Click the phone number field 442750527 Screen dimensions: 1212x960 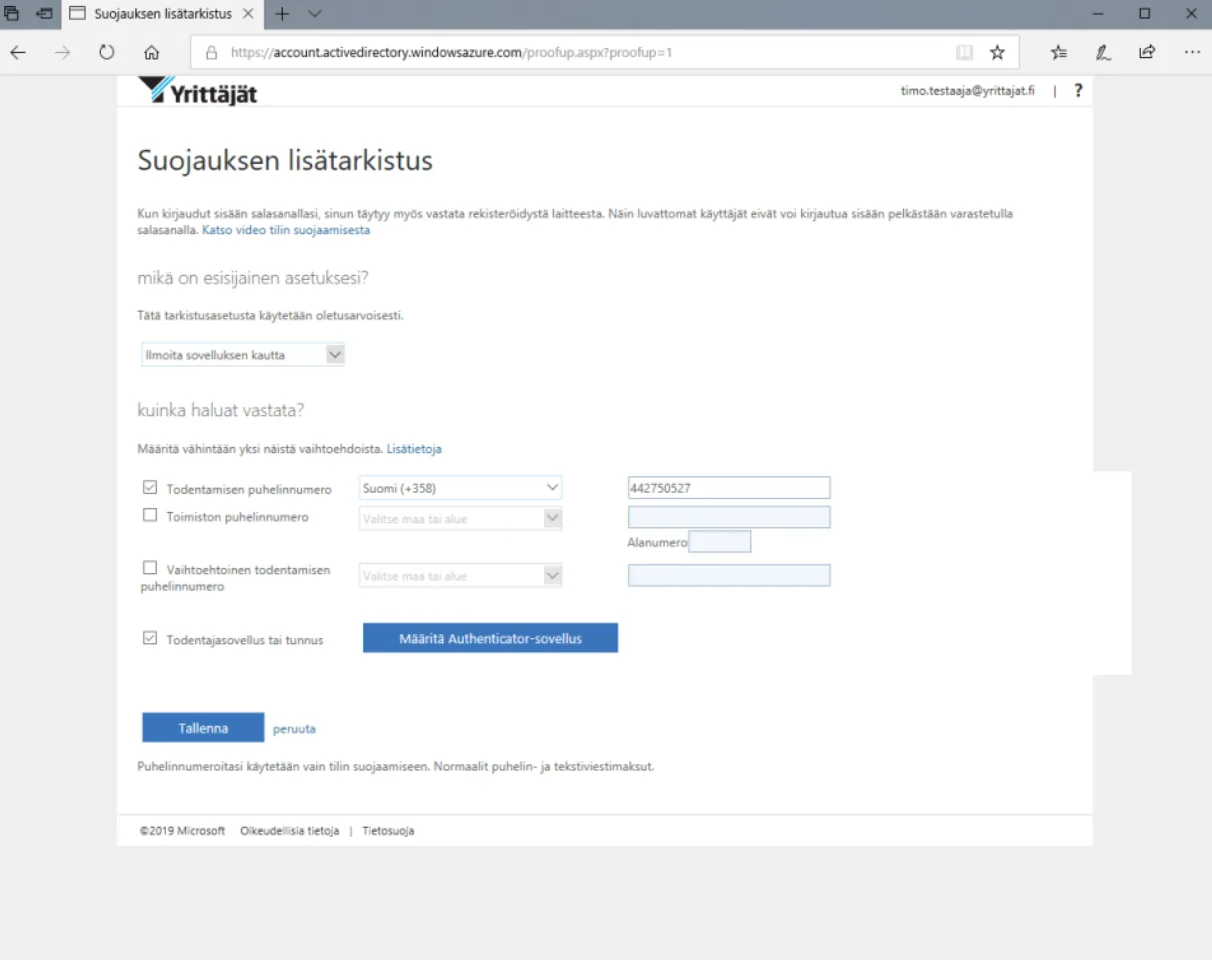coord(729,488)
